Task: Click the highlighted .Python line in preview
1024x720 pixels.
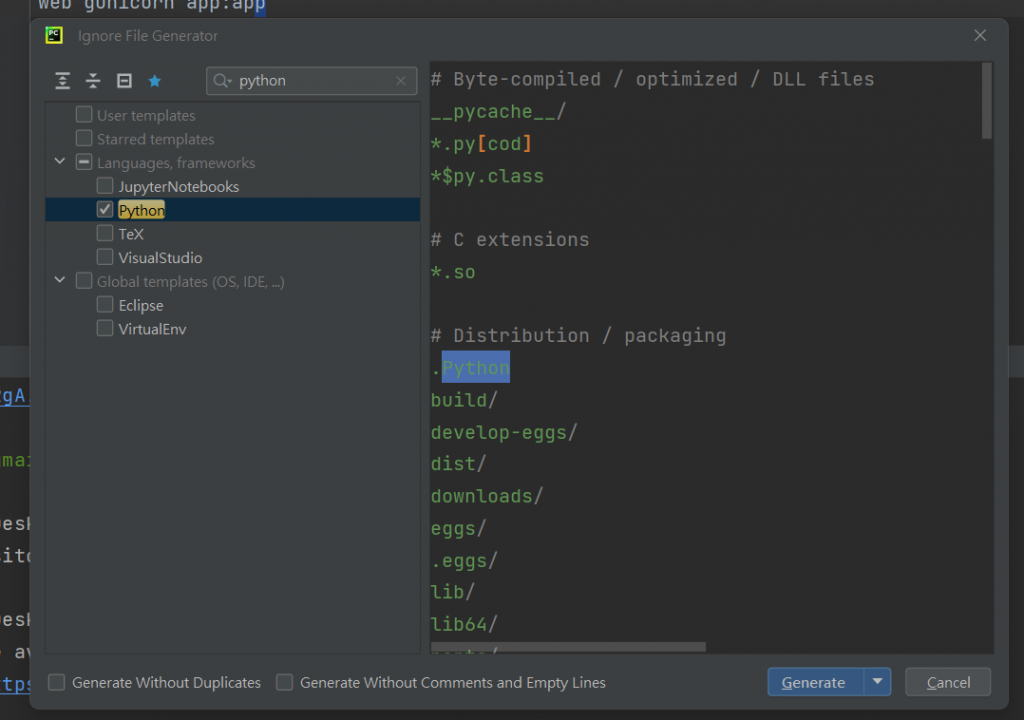Action: click(x=470, y=368)
